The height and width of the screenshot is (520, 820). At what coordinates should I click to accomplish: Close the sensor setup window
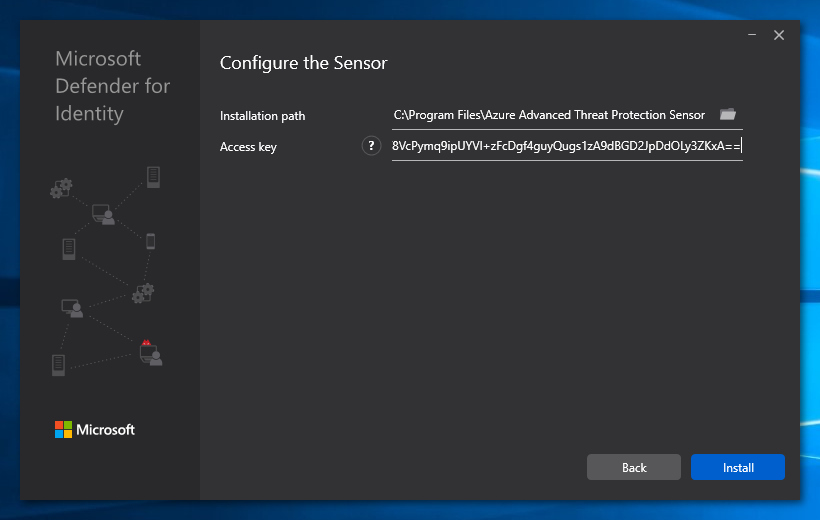pyautogui.click(x=779, y=35)
